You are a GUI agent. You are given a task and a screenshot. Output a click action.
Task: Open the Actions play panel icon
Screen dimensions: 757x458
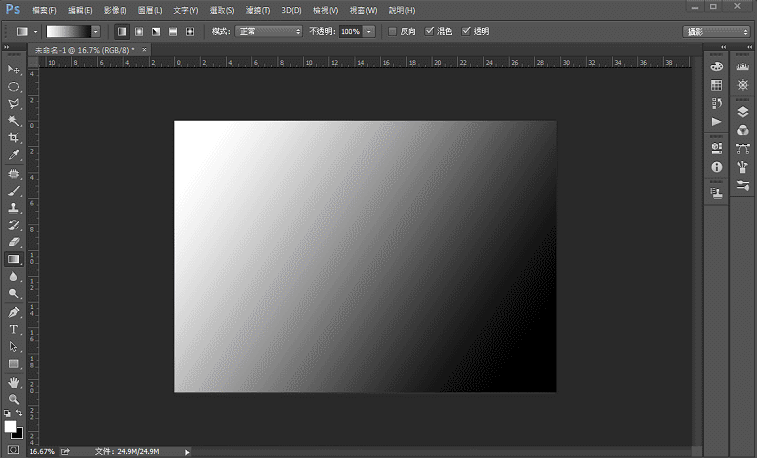(716, 122)
